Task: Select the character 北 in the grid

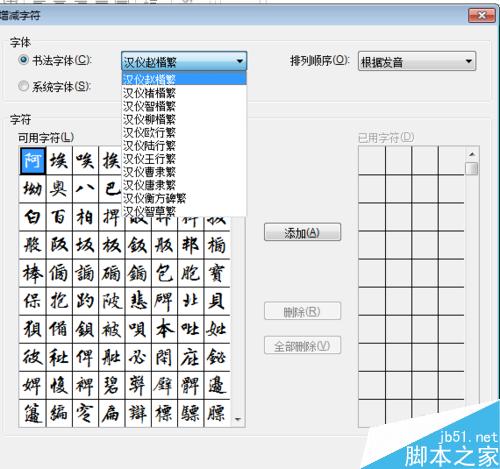Action: tap(190, 301)
